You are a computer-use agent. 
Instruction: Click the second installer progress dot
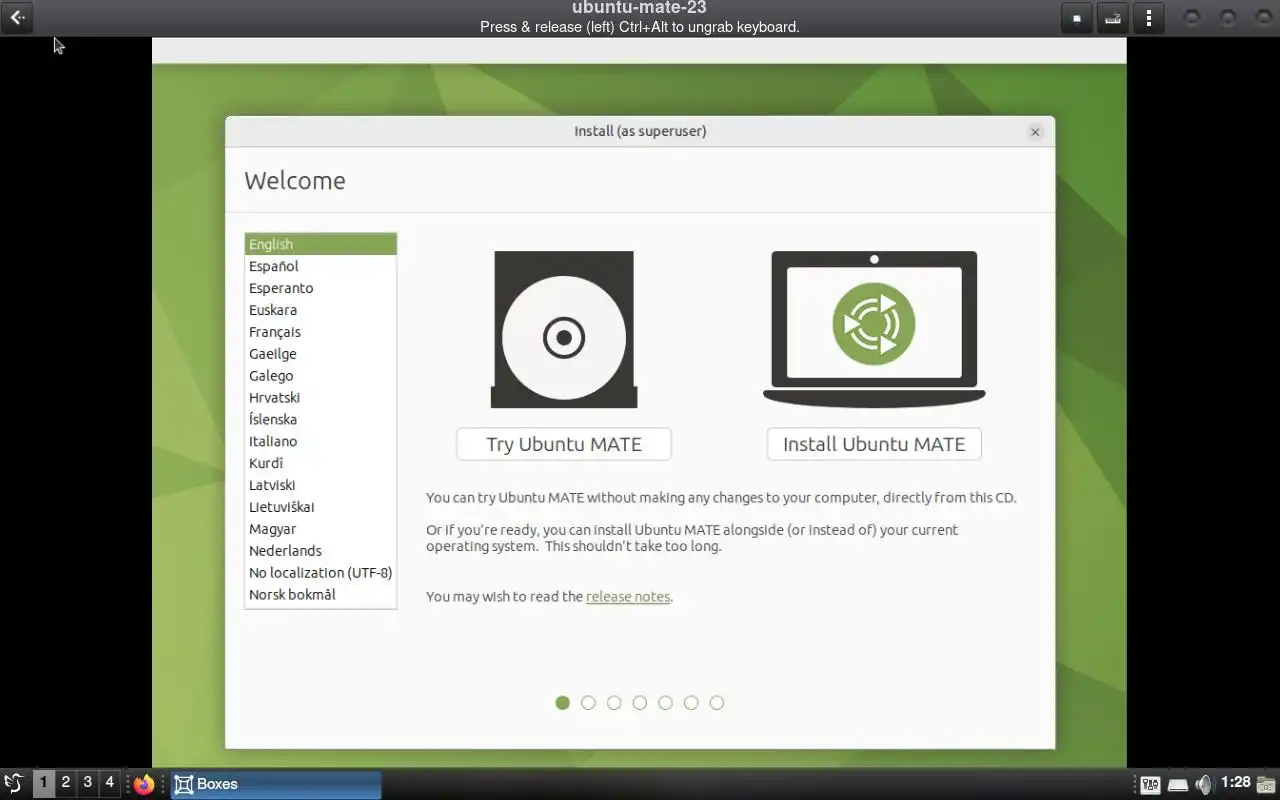tap(588, 703)
